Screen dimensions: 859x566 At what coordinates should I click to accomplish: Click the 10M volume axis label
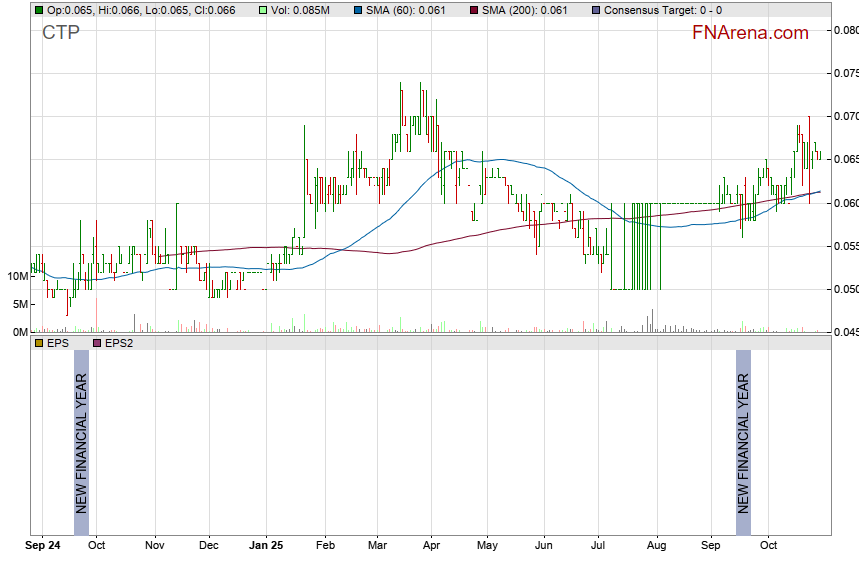(16, 276)
